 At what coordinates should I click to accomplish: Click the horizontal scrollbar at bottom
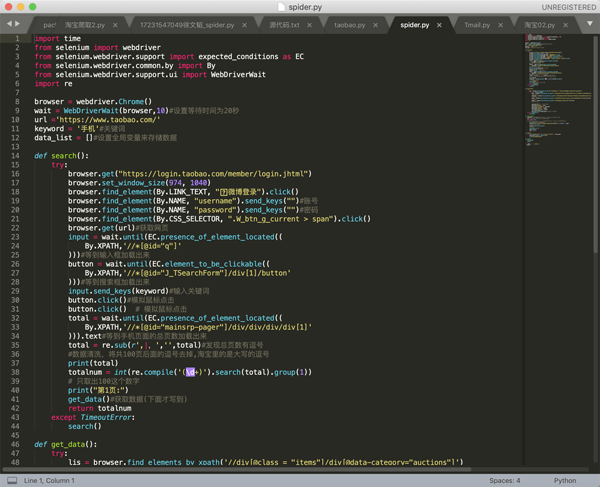pyautogui.click(x=236, y=469)
